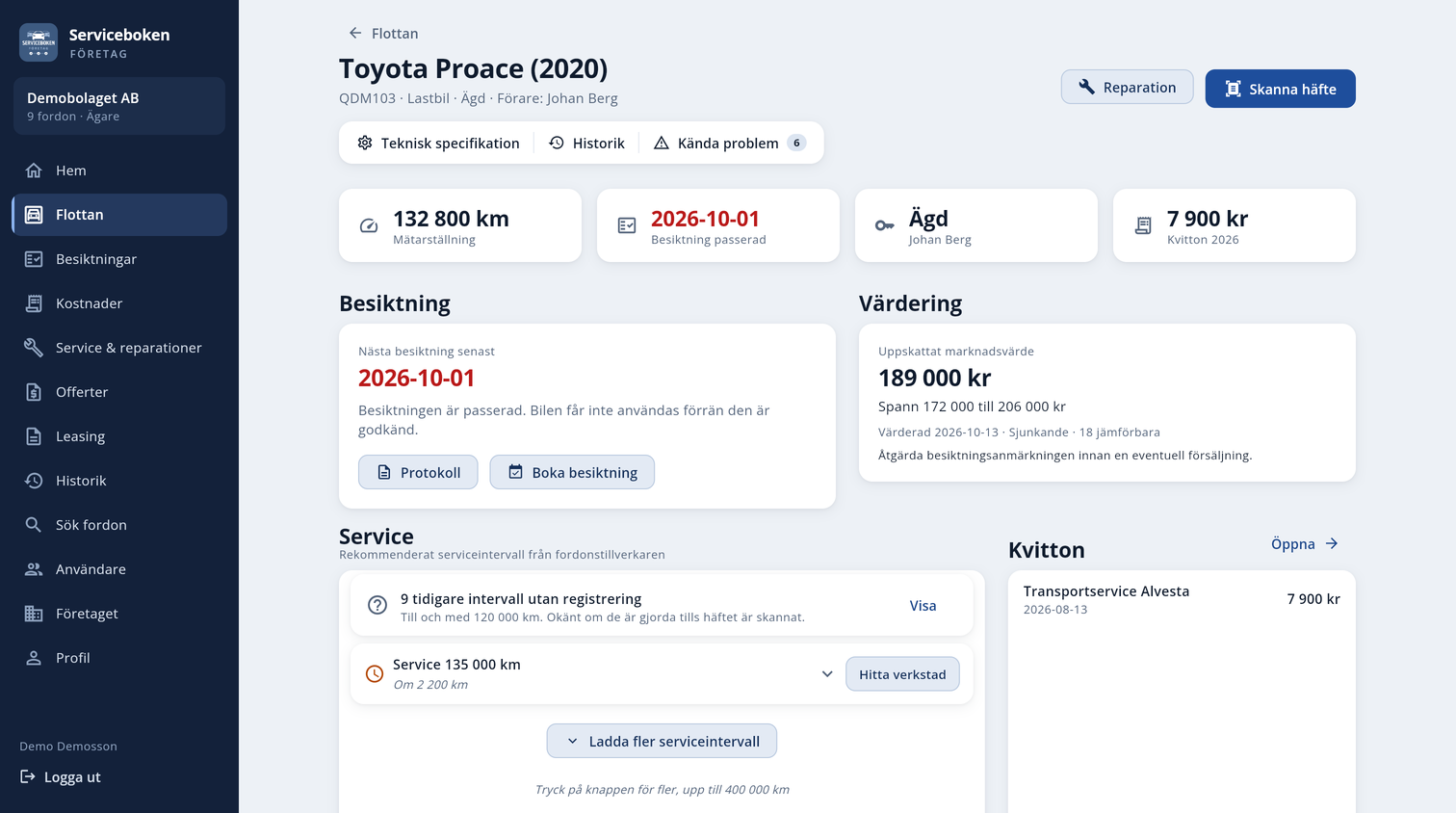Click the arrow icon next to Öppna
The image size is (1456, 813).
(x=1332, y=543)
